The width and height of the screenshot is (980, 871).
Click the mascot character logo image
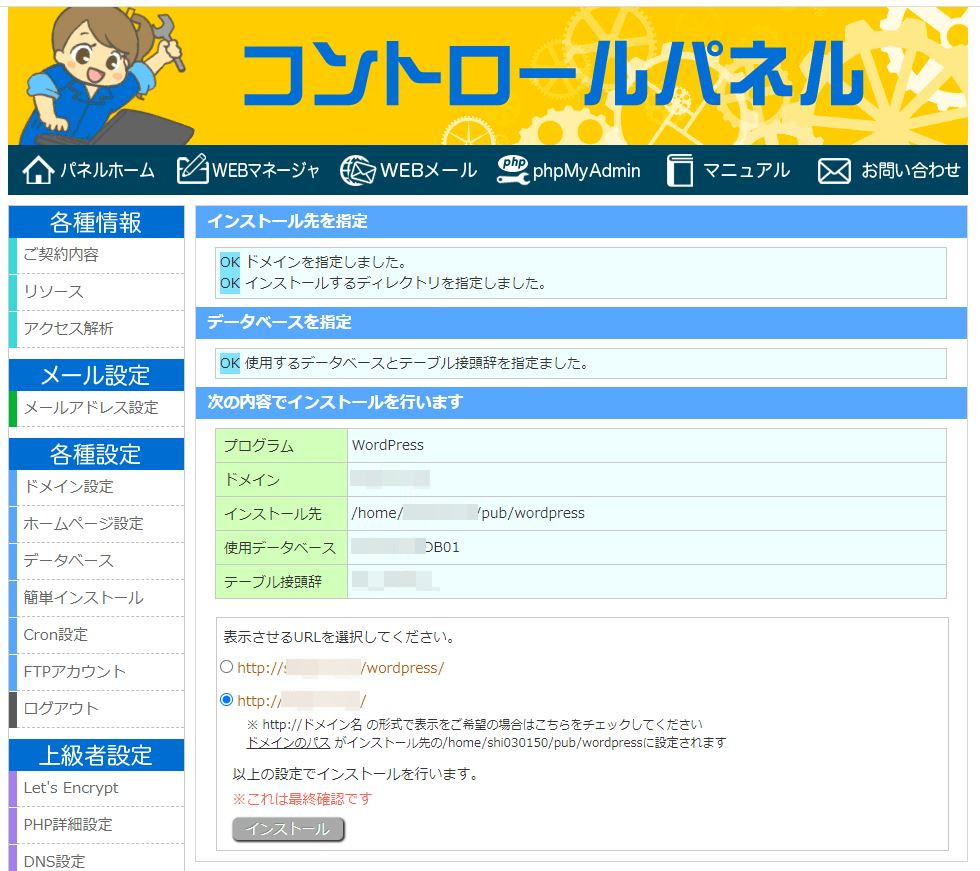[x=102, y=76]
